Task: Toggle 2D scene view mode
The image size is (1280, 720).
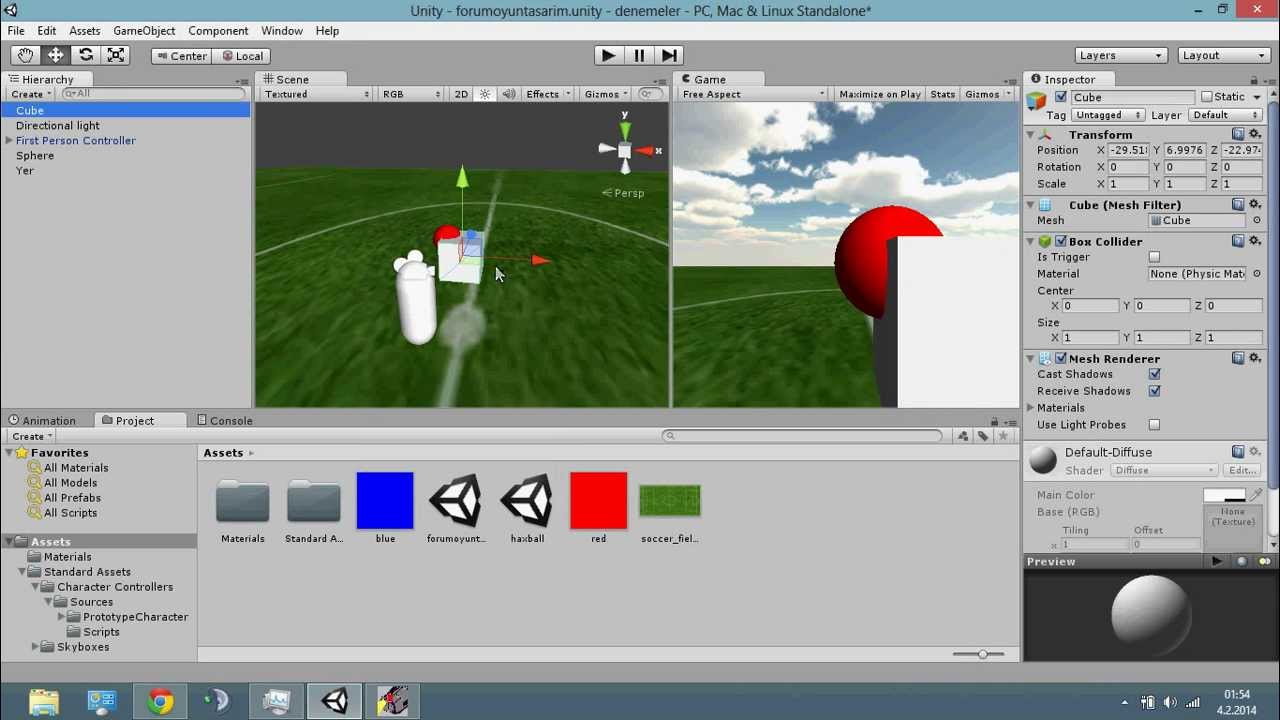Action: click(x=461, y=94)
